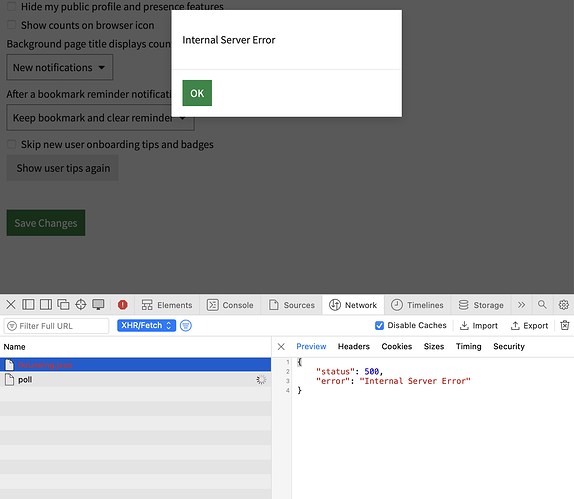Select the Network tab
Image resolution: width=574 pixels, height=499 pixels.
pyautogui.click(x=353, y=305)
